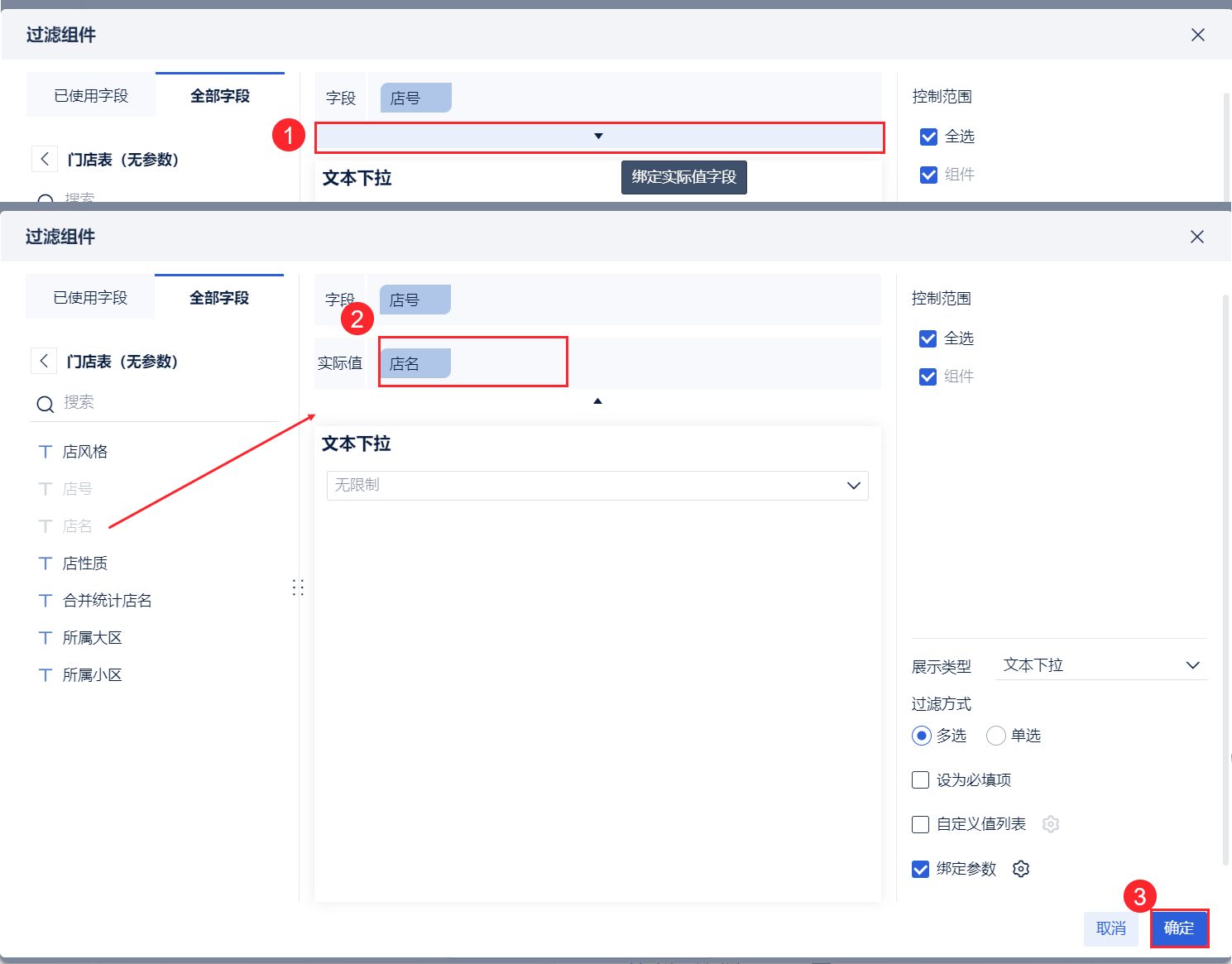Click the text-type icon beside 所属小区
1232x964 pixels.
coord(46,674)
